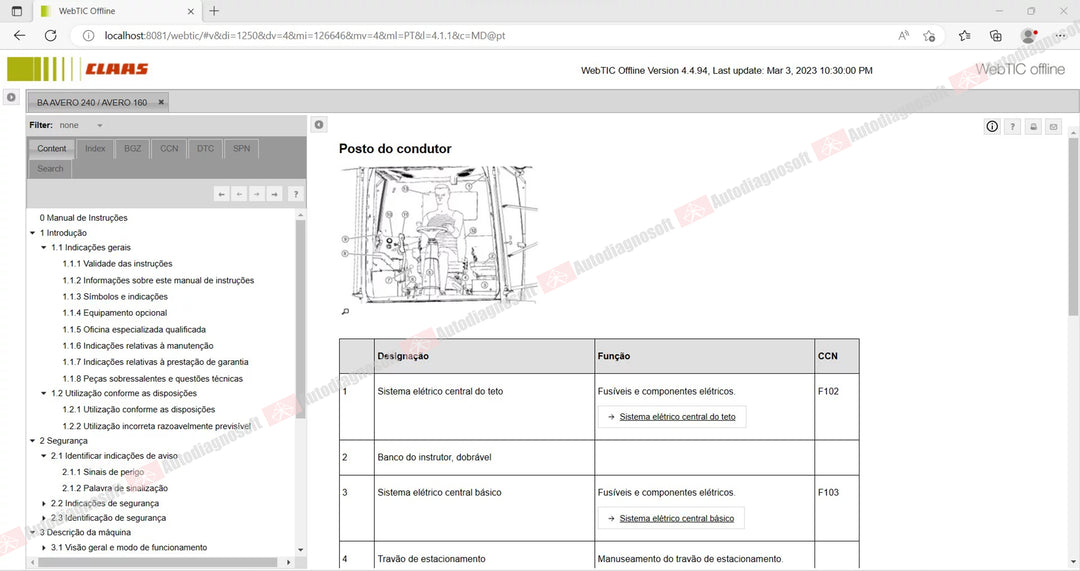The height and width of the screenshot is (571, 1080).
Task: Click the CLAAS logo
Action: 77,69
